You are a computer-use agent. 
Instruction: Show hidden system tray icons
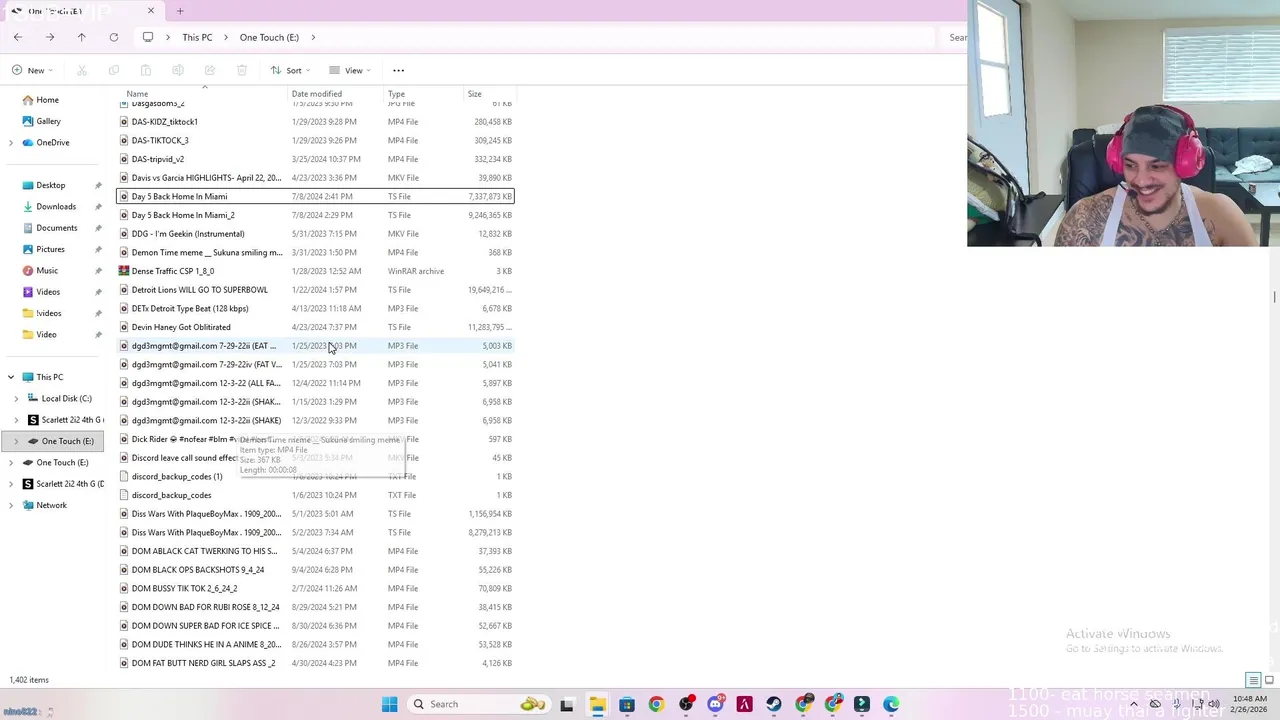coord(1134,704)
